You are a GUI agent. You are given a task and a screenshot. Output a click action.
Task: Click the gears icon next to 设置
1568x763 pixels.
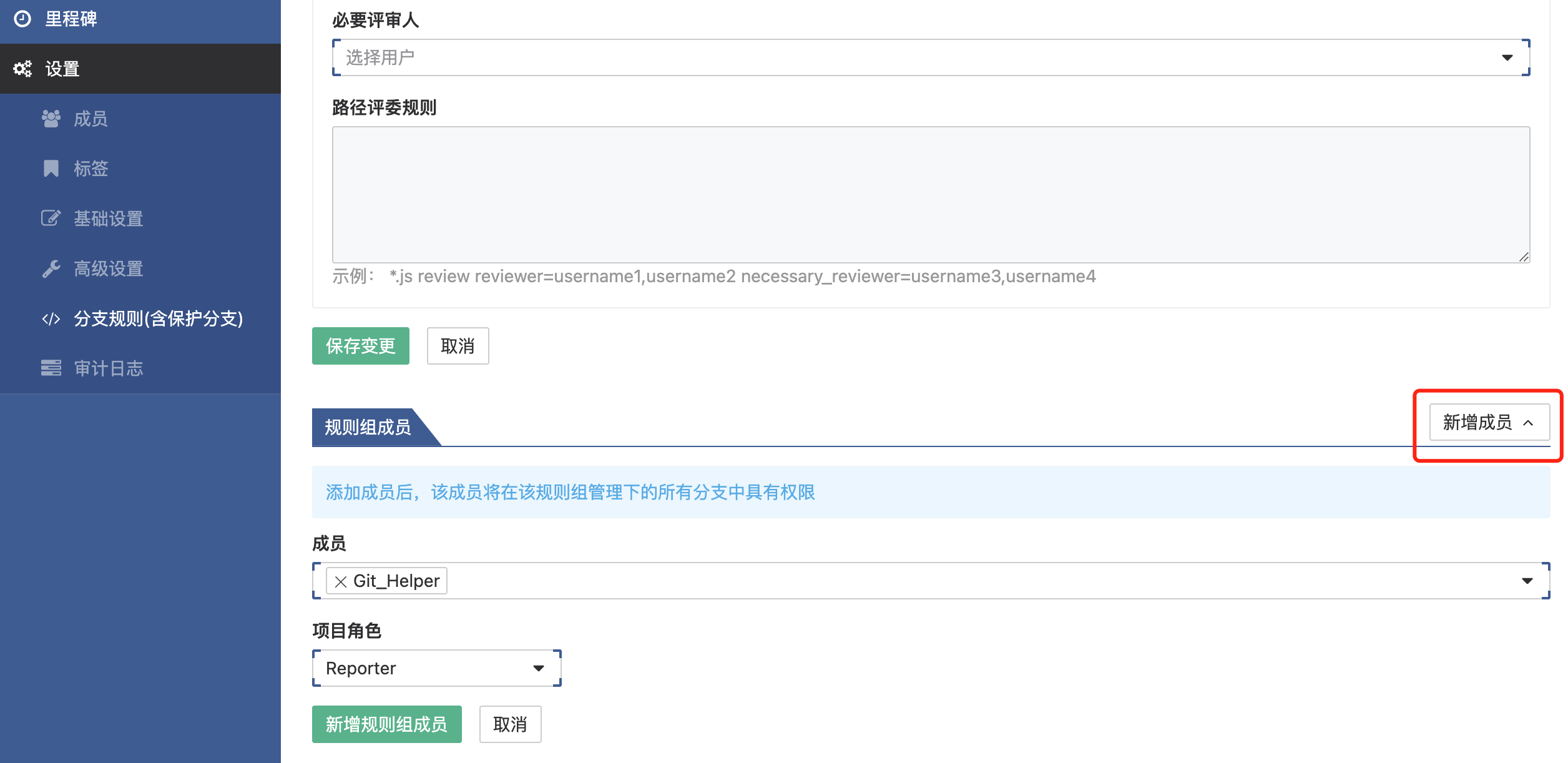click(x=22, y=69)
